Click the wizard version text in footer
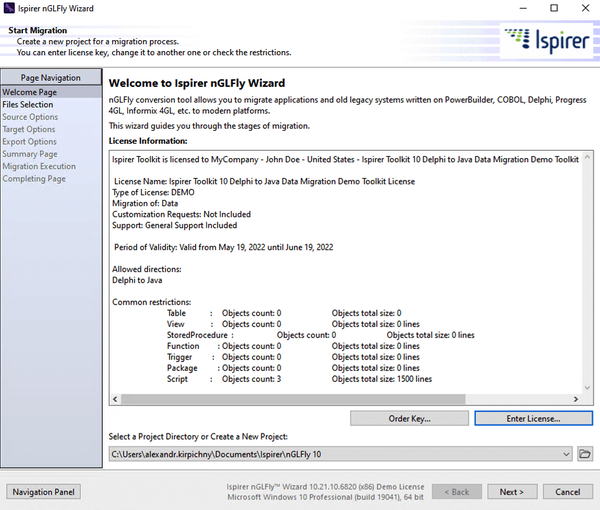The height and width of the screenshot is (510, 600). point(325,487)
